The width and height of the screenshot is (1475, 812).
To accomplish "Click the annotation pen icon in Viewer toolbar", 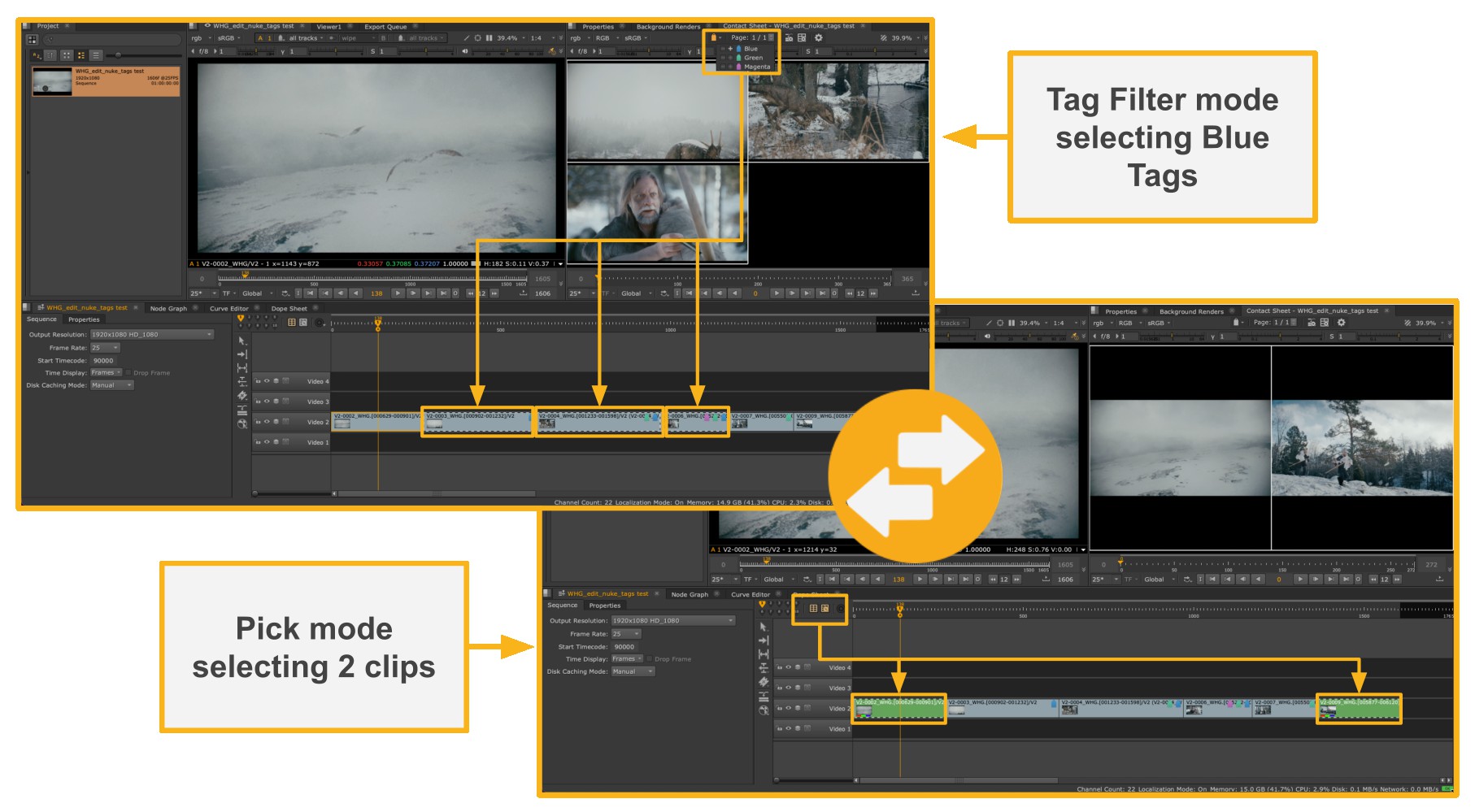I will click(x=466, y=37).
